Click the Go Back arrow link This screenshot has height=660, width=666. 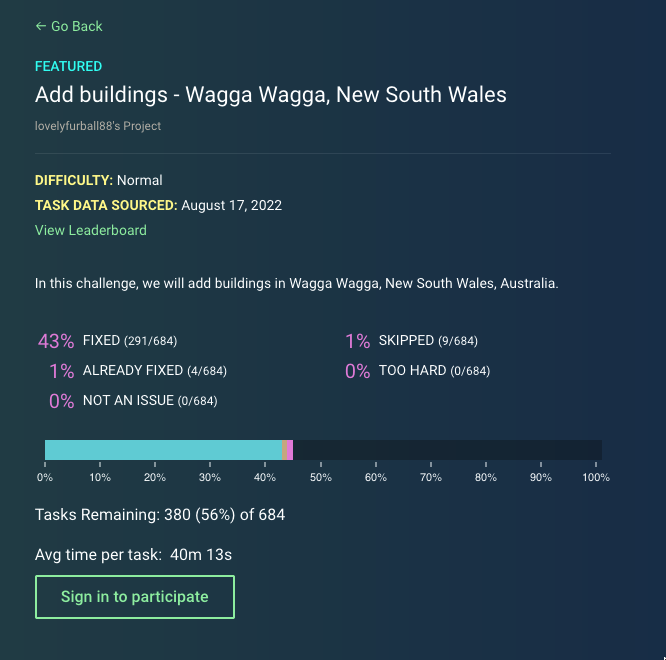(x=69, y=26)
